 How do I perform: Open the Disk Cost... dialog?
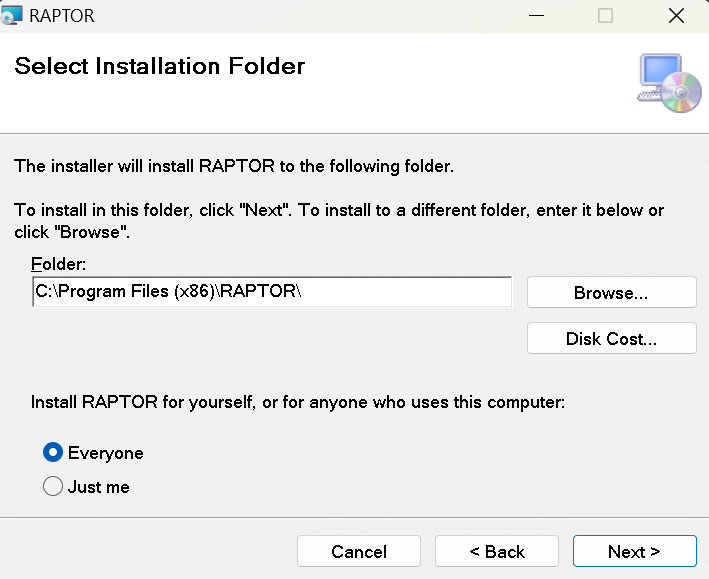coord(611,338)
